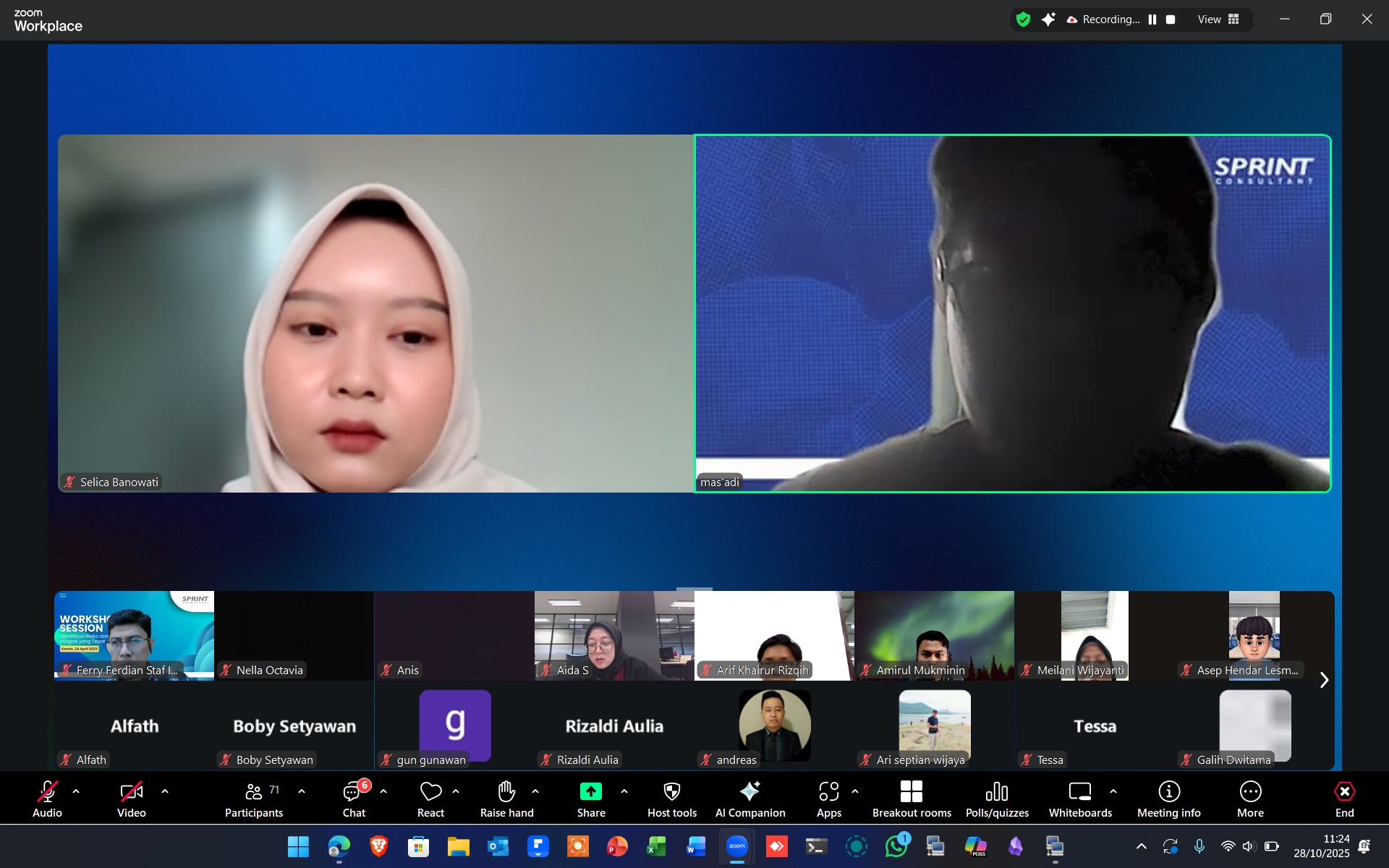Viewport: 1389px width, 868px height.
Task: Show next page of participant thumbnails
Action: (x=1324, y=680)
